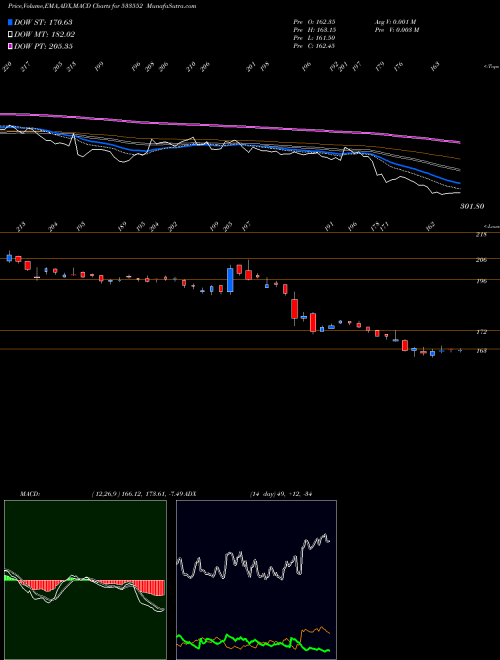Viewport: 500px width, 660px height.
Task: Click the '<Tops' label at right edge
Action: 492,67
